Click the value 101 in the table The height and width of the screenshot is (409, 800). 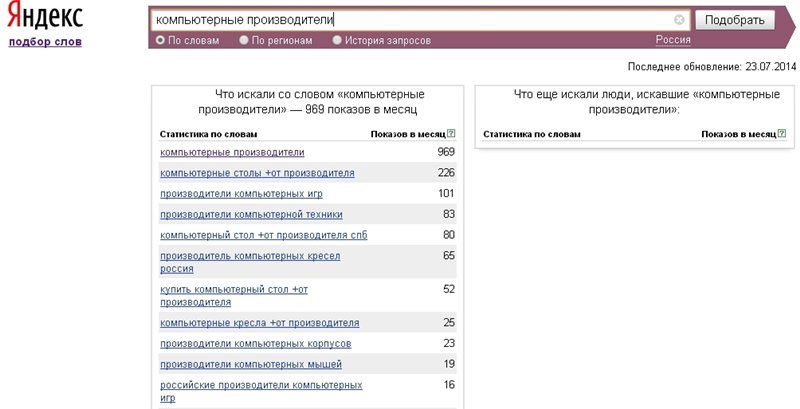[446, 193]
